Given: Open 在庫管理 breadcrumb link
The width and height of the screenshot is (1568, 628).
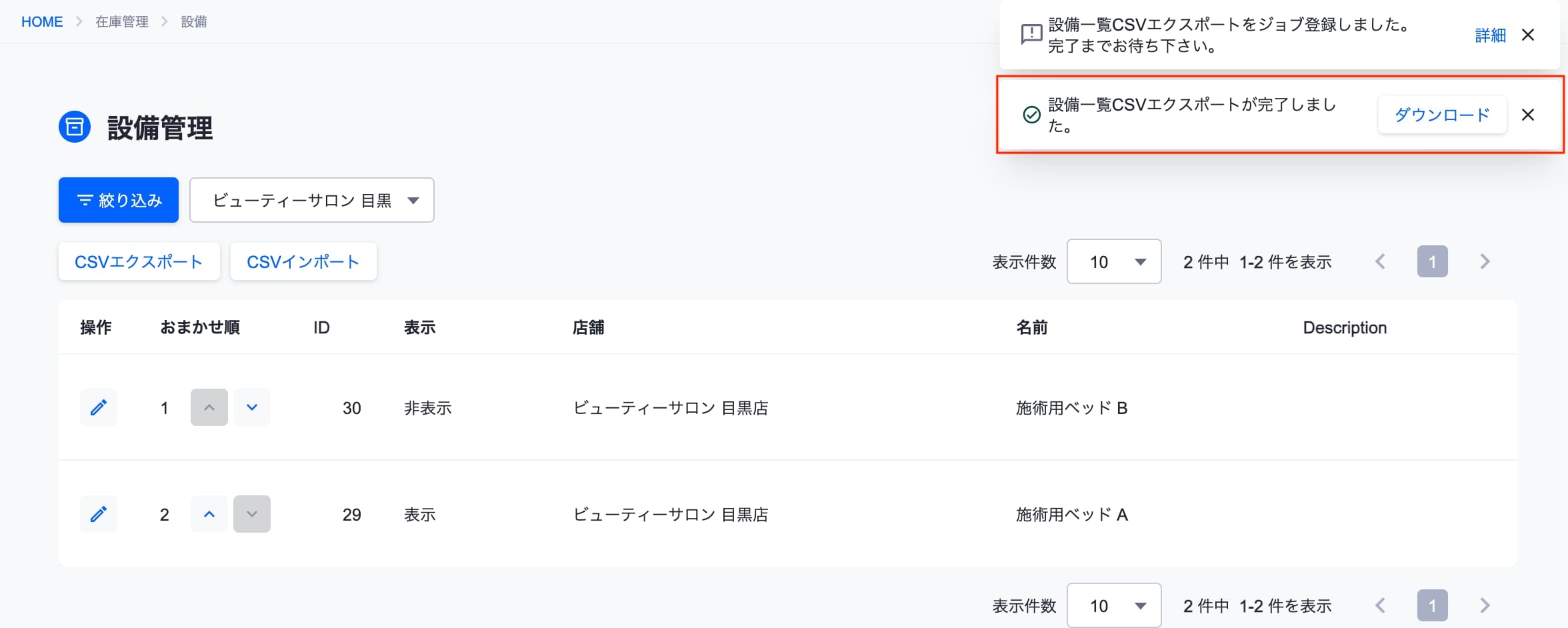Looking at the screenshot, I should click(x=122, y=21).
